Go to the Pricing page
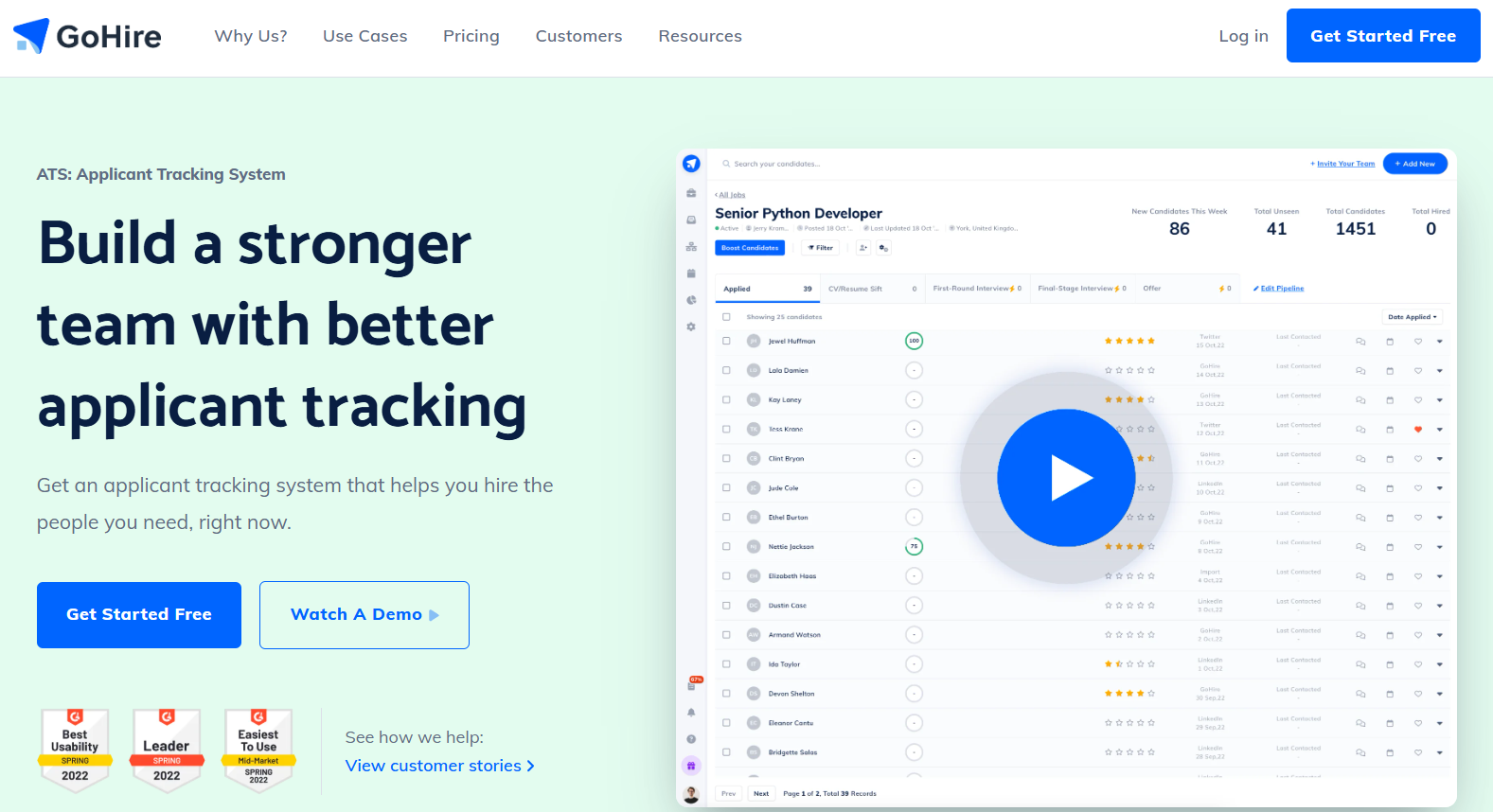The height and width of the screenshot is (812, 1493). [x=471, y=36]
